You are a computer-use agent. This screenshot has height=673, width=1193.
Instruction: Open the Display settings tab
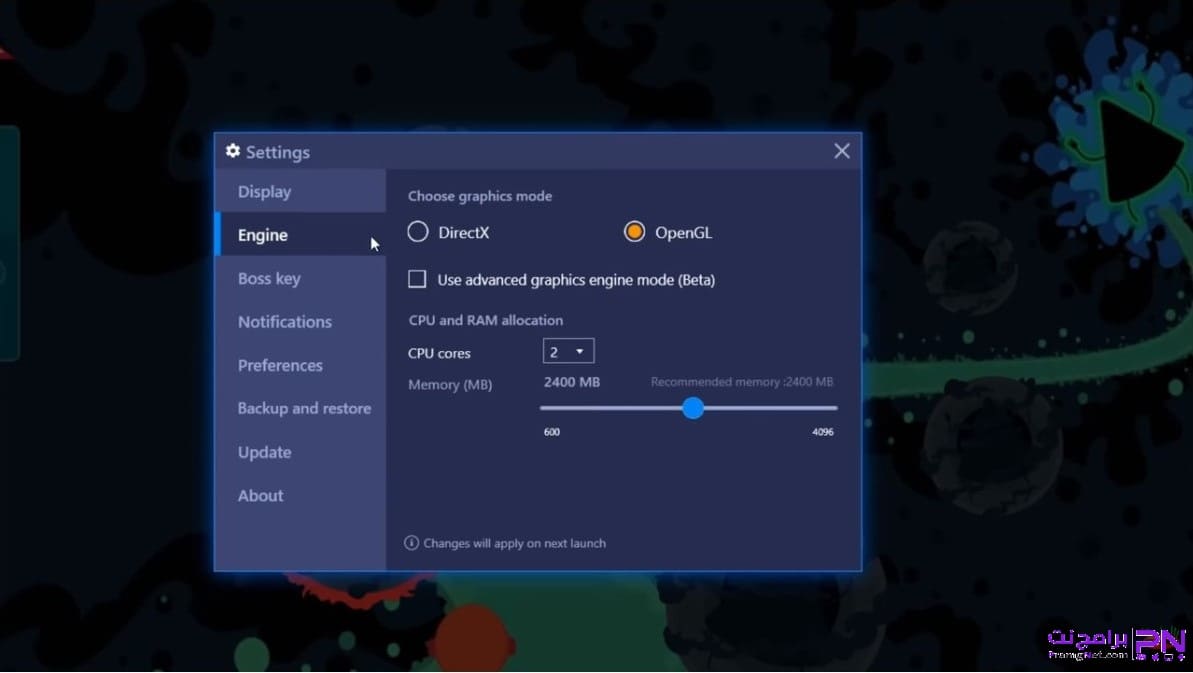[x=301, y=192]
